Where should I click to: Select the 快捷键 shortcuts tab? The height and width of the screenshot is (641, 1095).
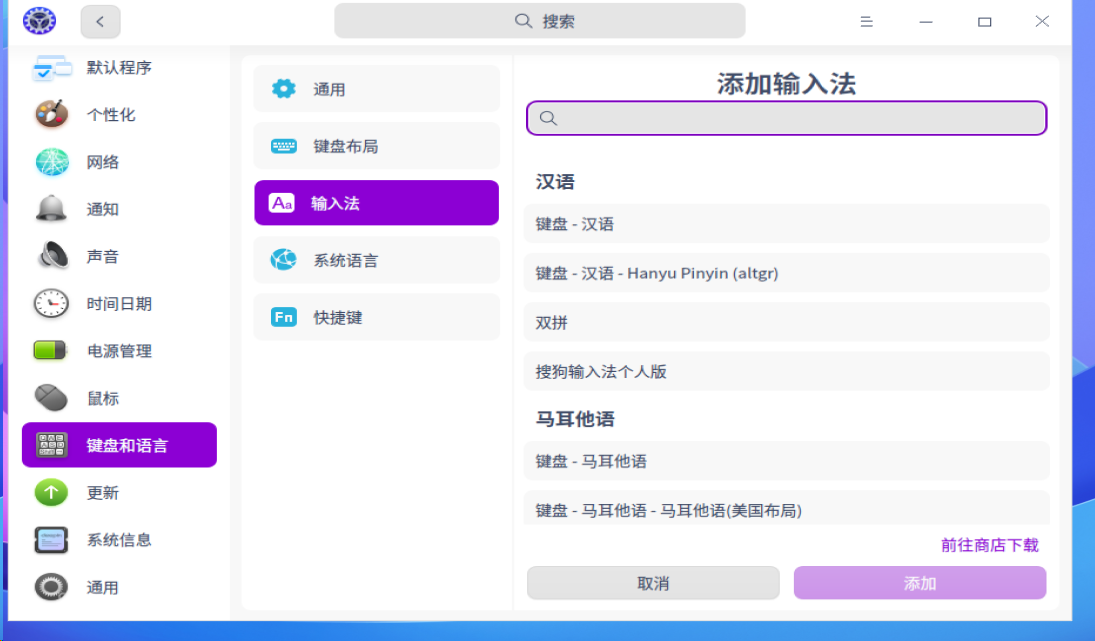(x=376, y=318)
